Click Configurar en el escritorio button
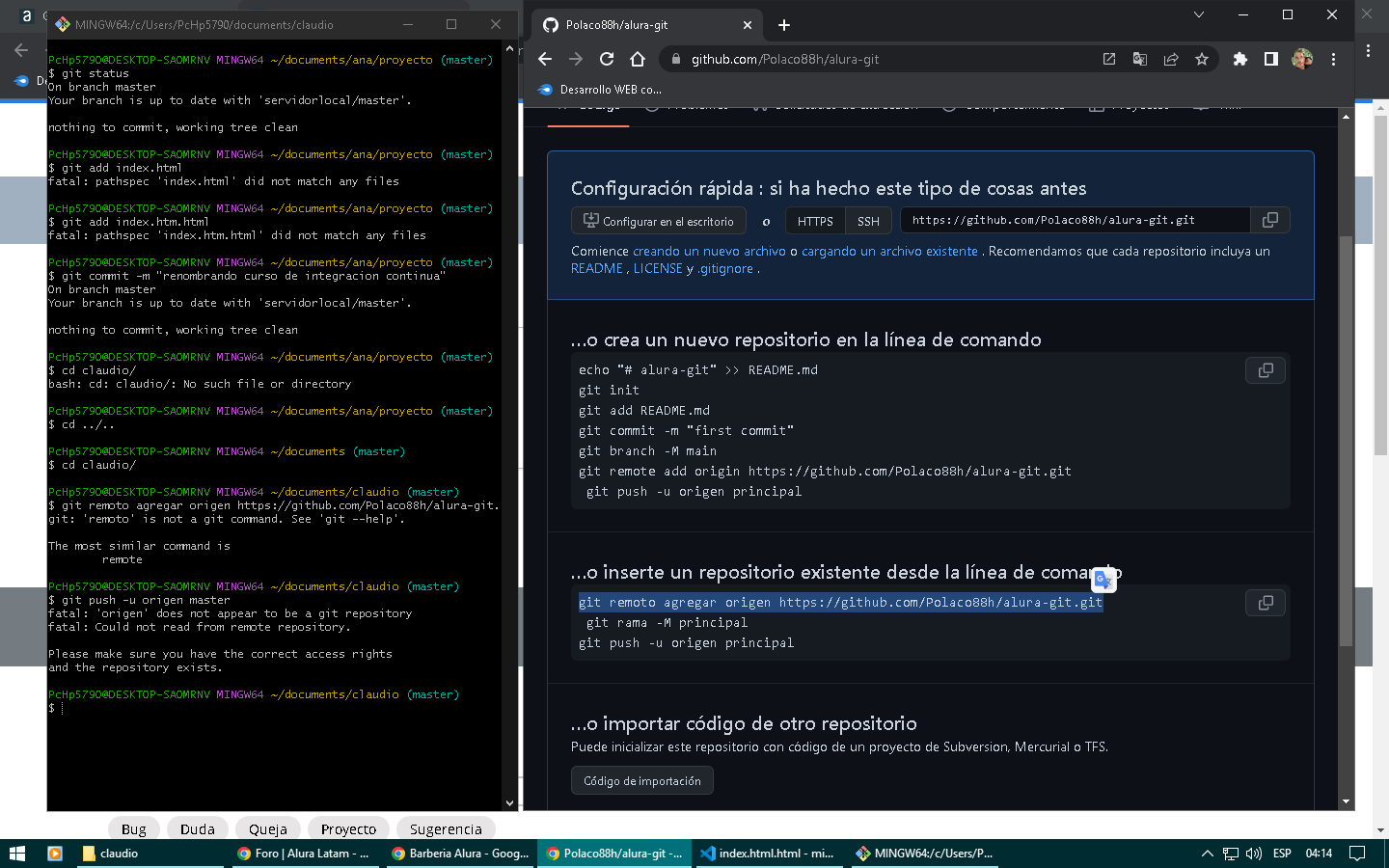 (659, 221)
